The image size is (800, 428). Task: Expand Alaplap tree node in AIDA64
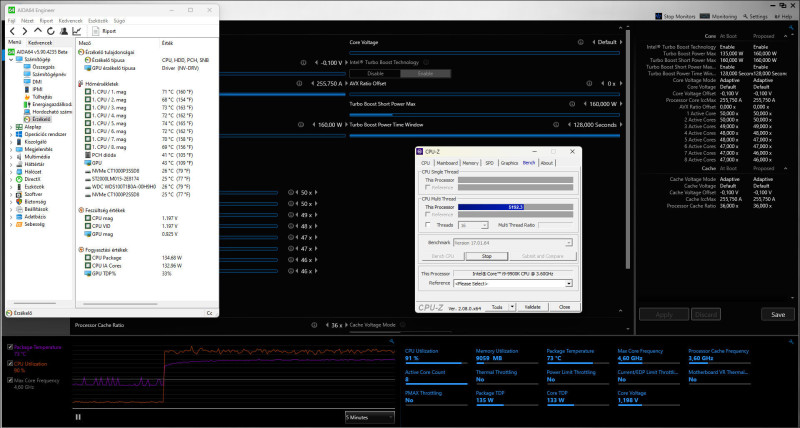pos(11,127)
